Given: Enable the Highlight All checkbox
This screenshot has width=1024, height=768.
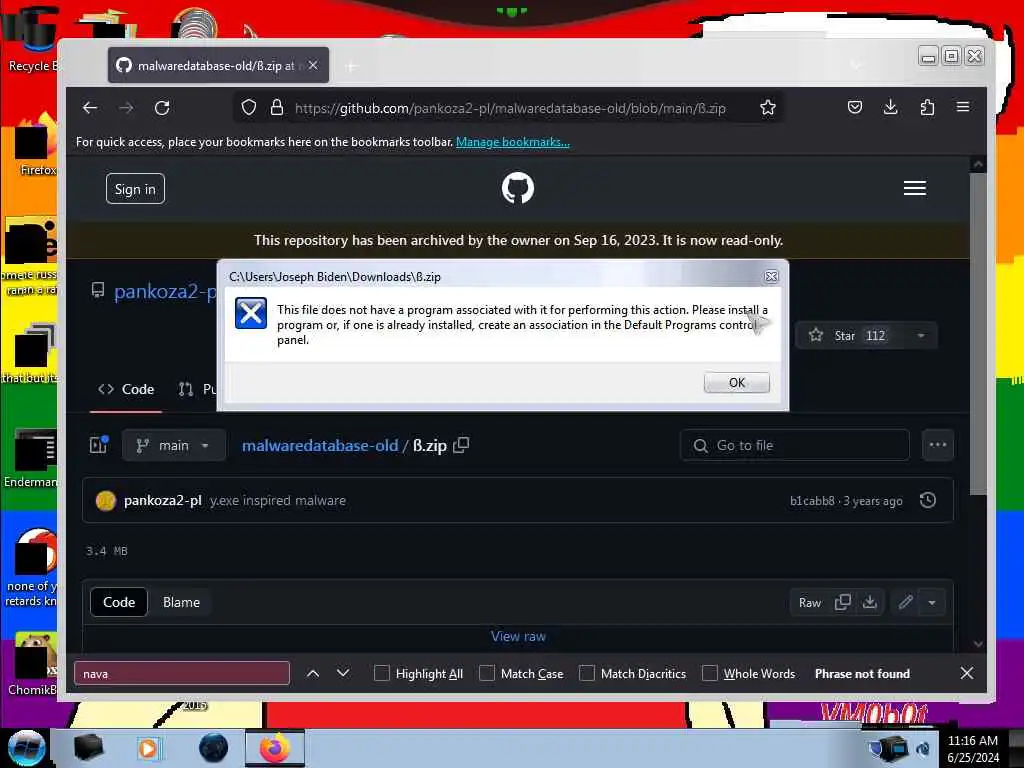Looking at the screenshot, I should pyautogui.click(x=381, y=673).
